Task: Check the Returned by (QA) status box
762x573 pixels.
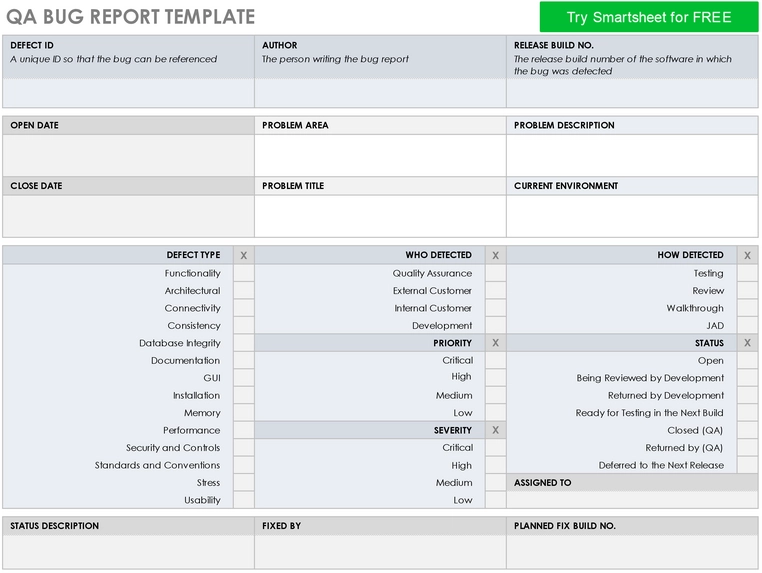Action: pos(747,448)
